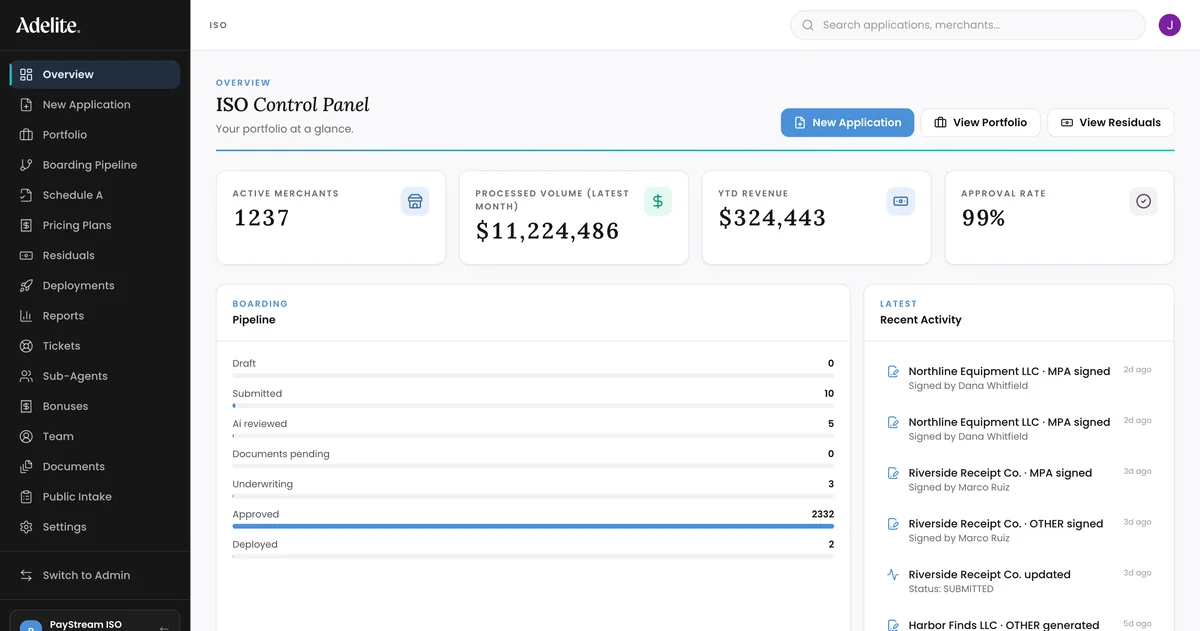1200x631 pixels.
Task: Click the Schedule A document icon
Action: point(26,195)
